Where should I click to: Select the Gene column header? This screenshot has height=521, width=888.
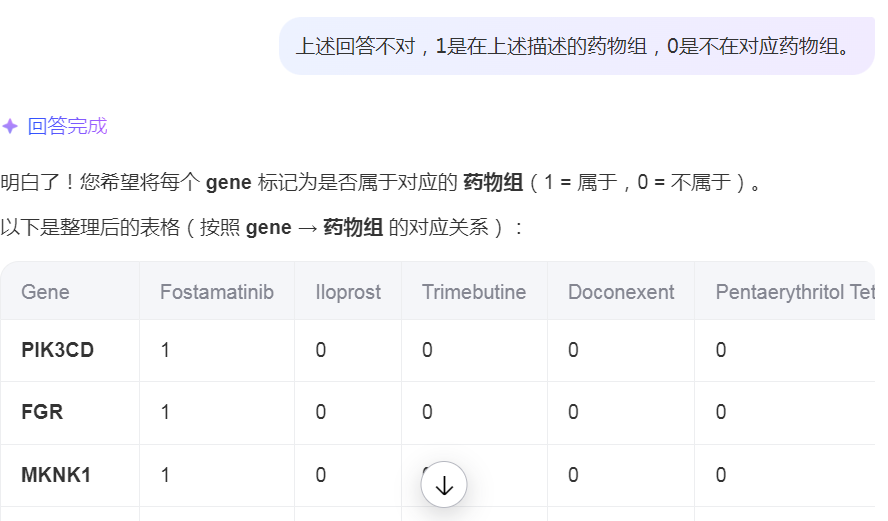tap(45, 292)
